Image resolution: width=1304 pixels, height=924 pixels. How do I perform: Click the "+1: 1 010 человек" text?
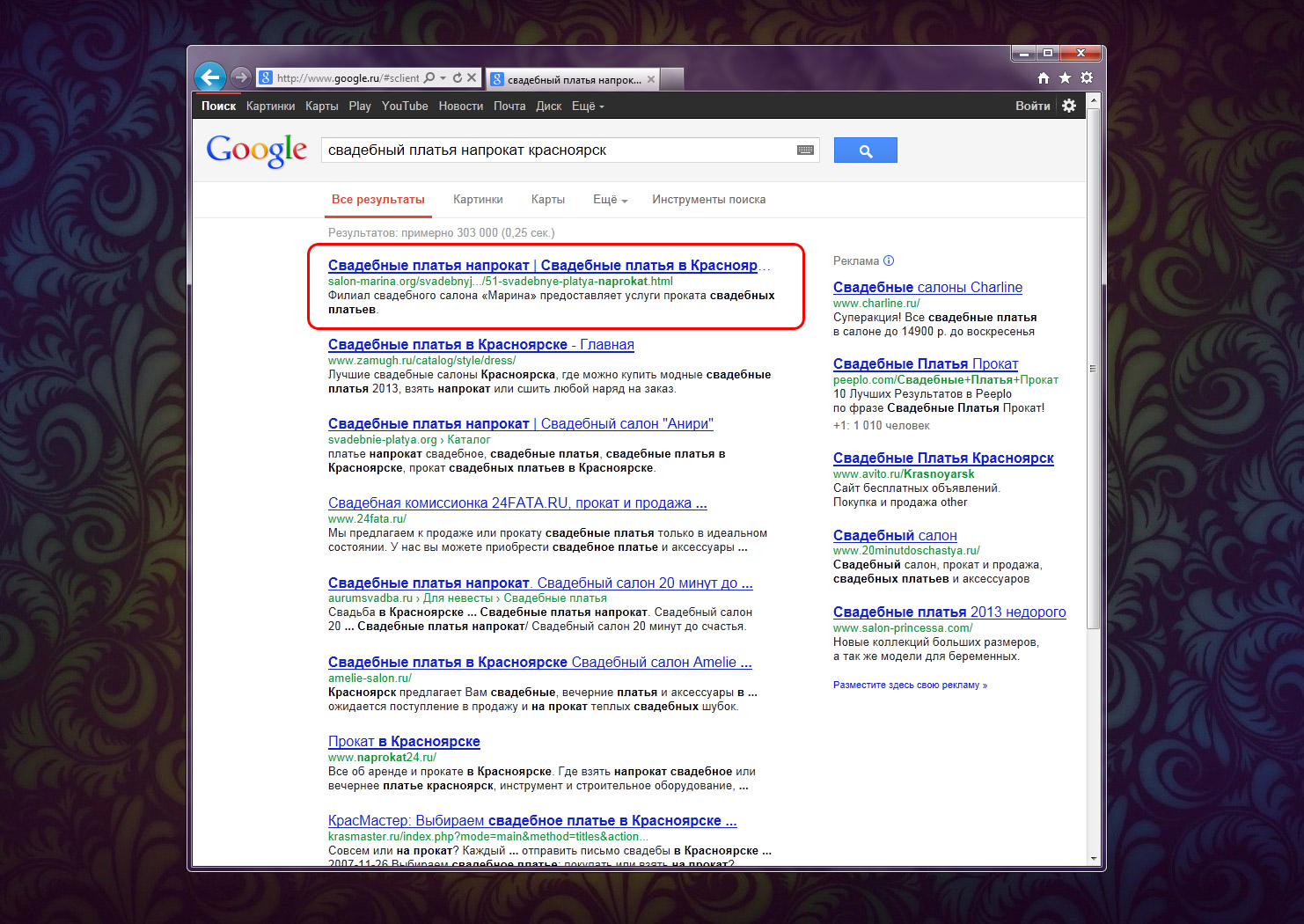[882, 426]
